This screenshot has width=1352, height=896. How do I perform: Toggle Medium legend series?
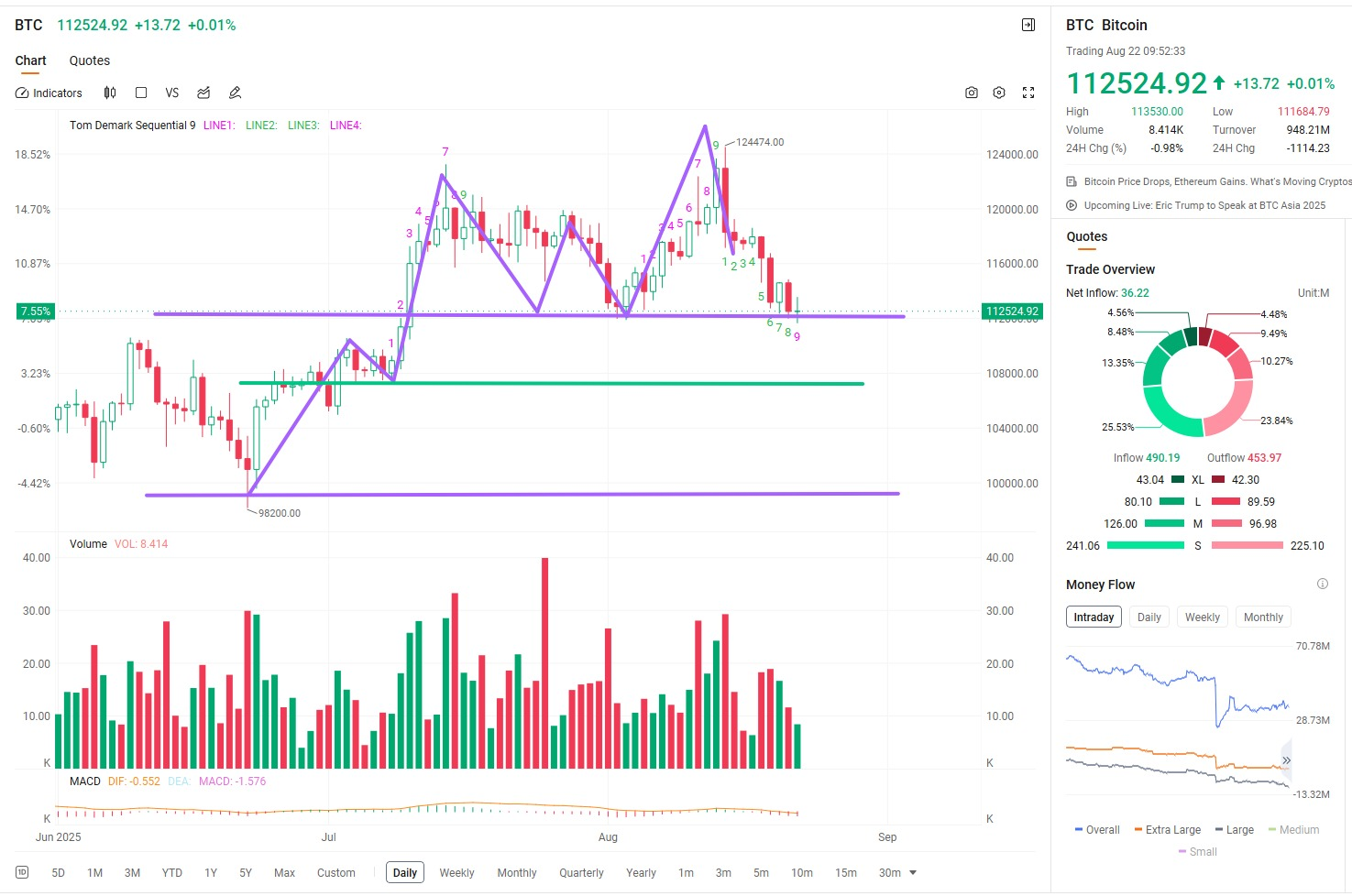point(1293,829)
